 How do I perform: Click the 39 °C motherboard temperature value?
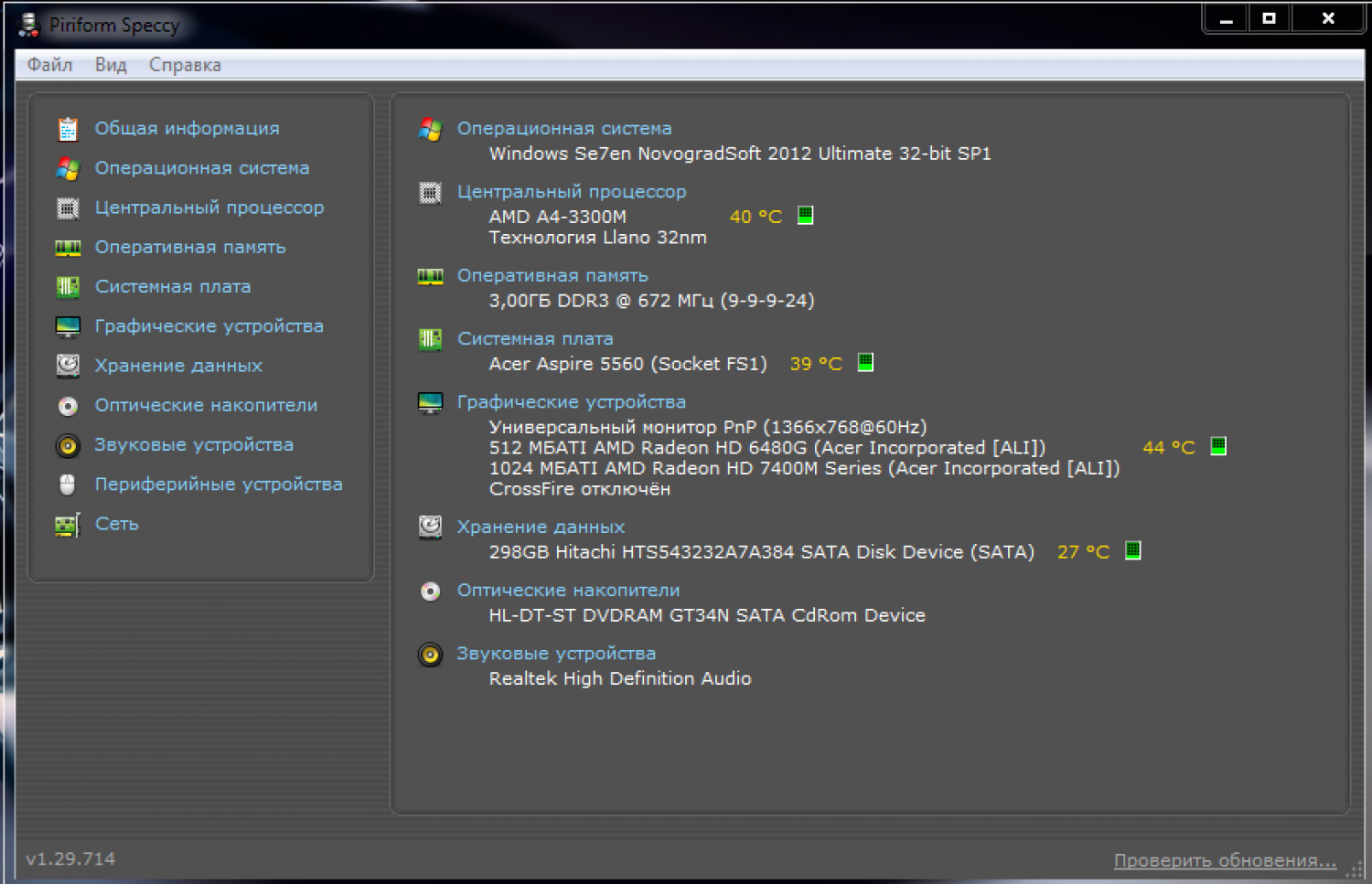[x=816, y=364]
